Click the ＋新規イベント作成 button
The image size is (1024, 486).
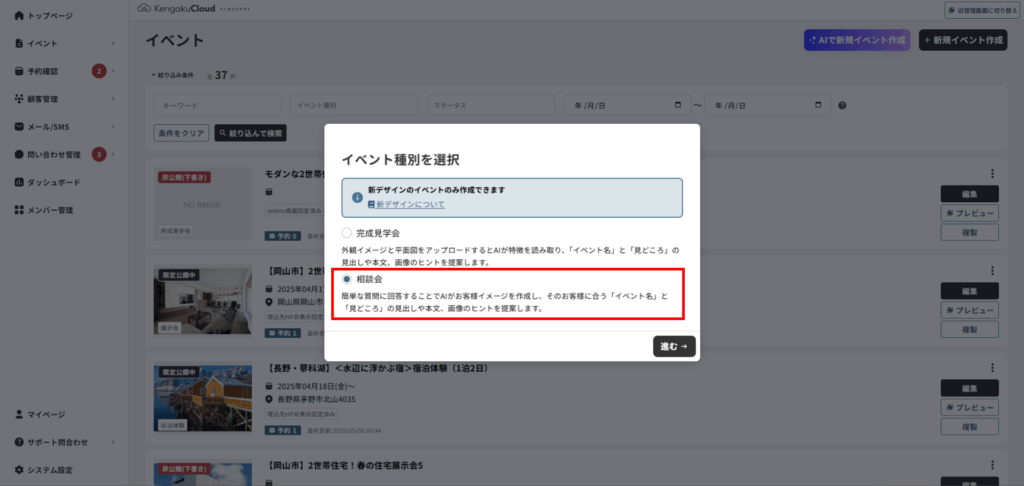[963, 40]
